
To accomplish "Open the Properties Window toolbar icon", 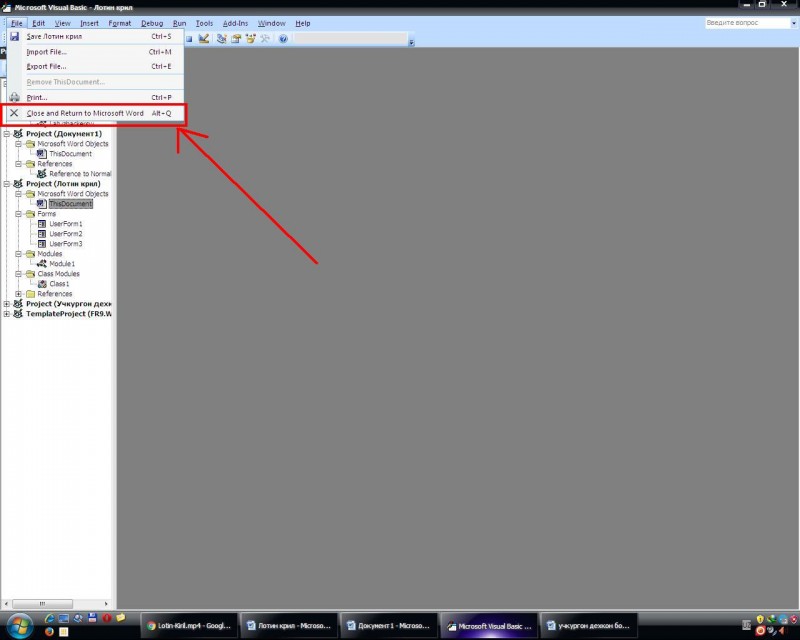I will tap(236, 39).
